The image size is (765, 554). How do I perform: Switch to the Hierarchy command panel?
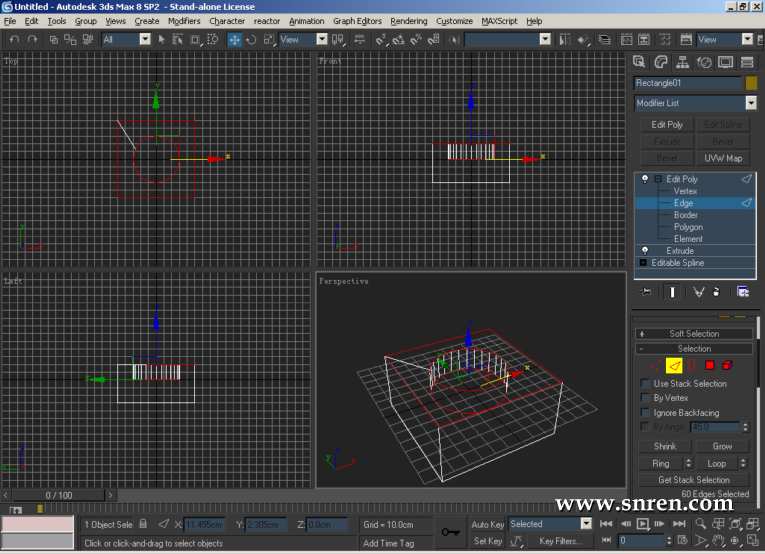pos(682,62)
